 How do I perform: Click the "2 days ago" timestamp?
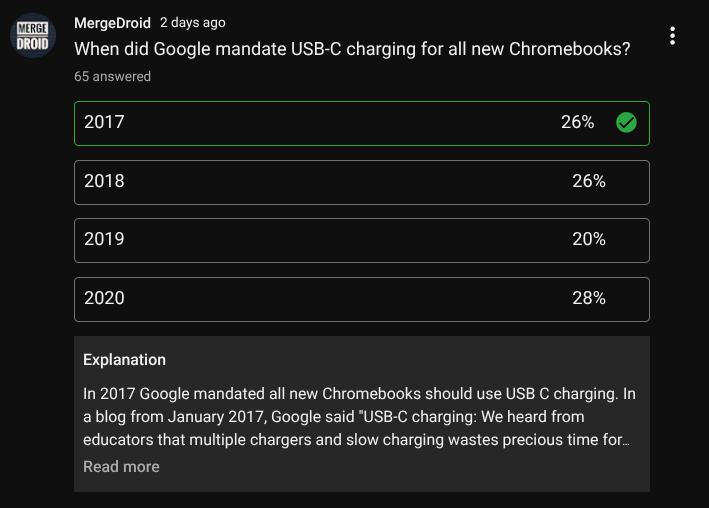pyautogui.click(x=193, y=23)
